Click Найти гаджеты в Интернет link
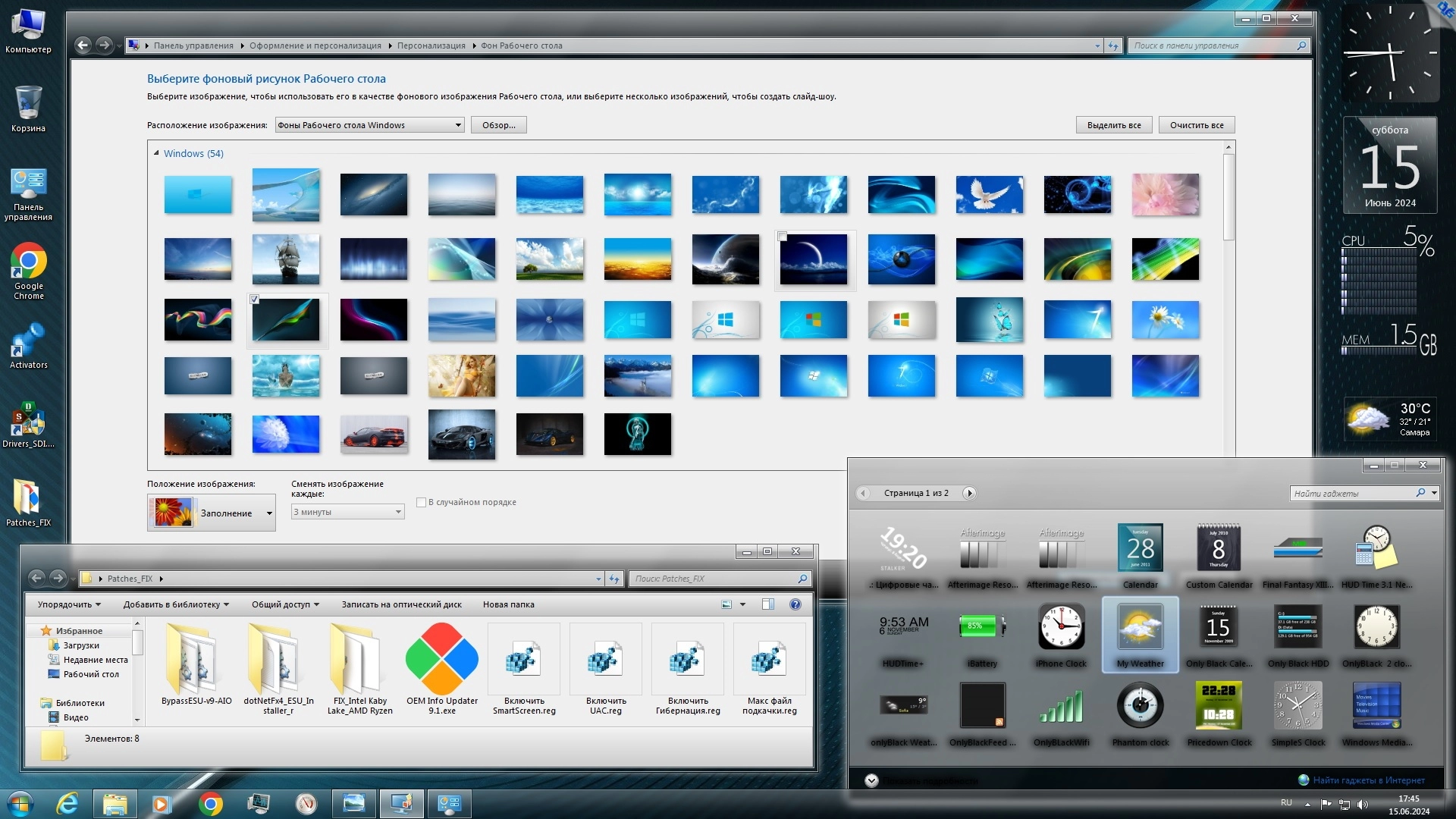The width and height of the screenshot is (1456, 819). pos(1368,780)
